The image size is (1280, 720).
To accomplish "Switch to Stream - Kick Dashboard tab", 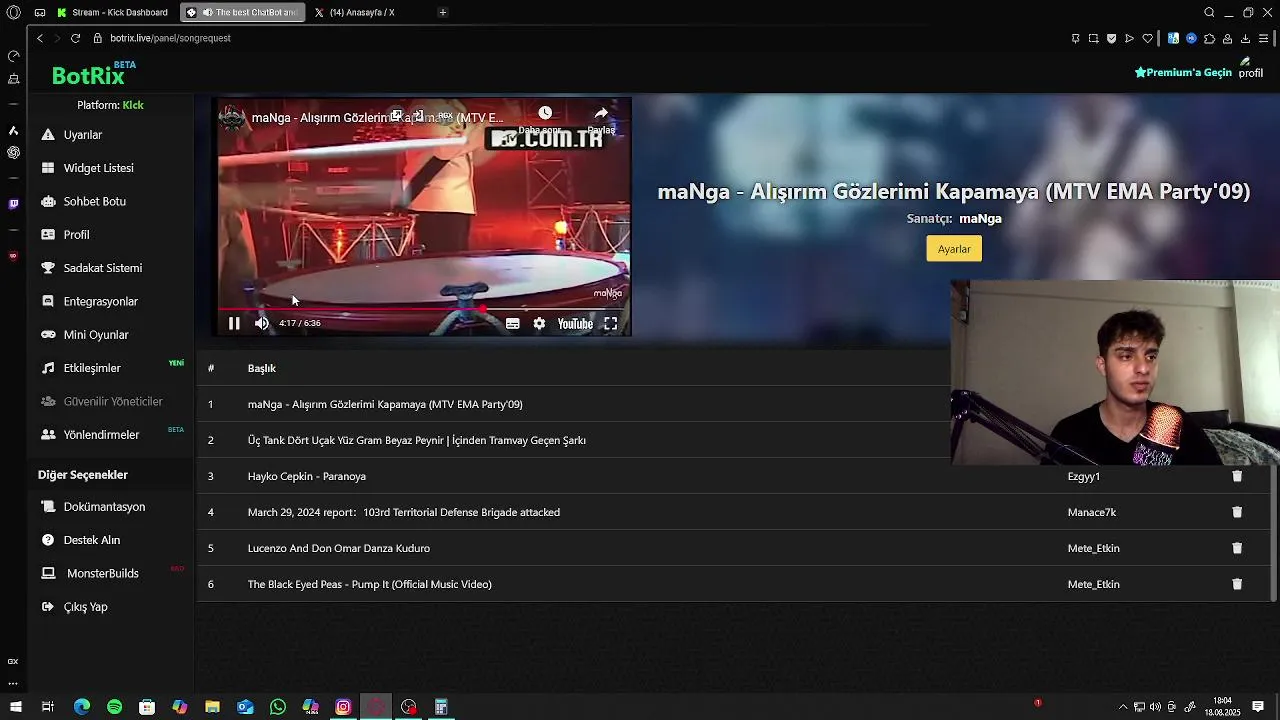I will [x=112, y=12].
